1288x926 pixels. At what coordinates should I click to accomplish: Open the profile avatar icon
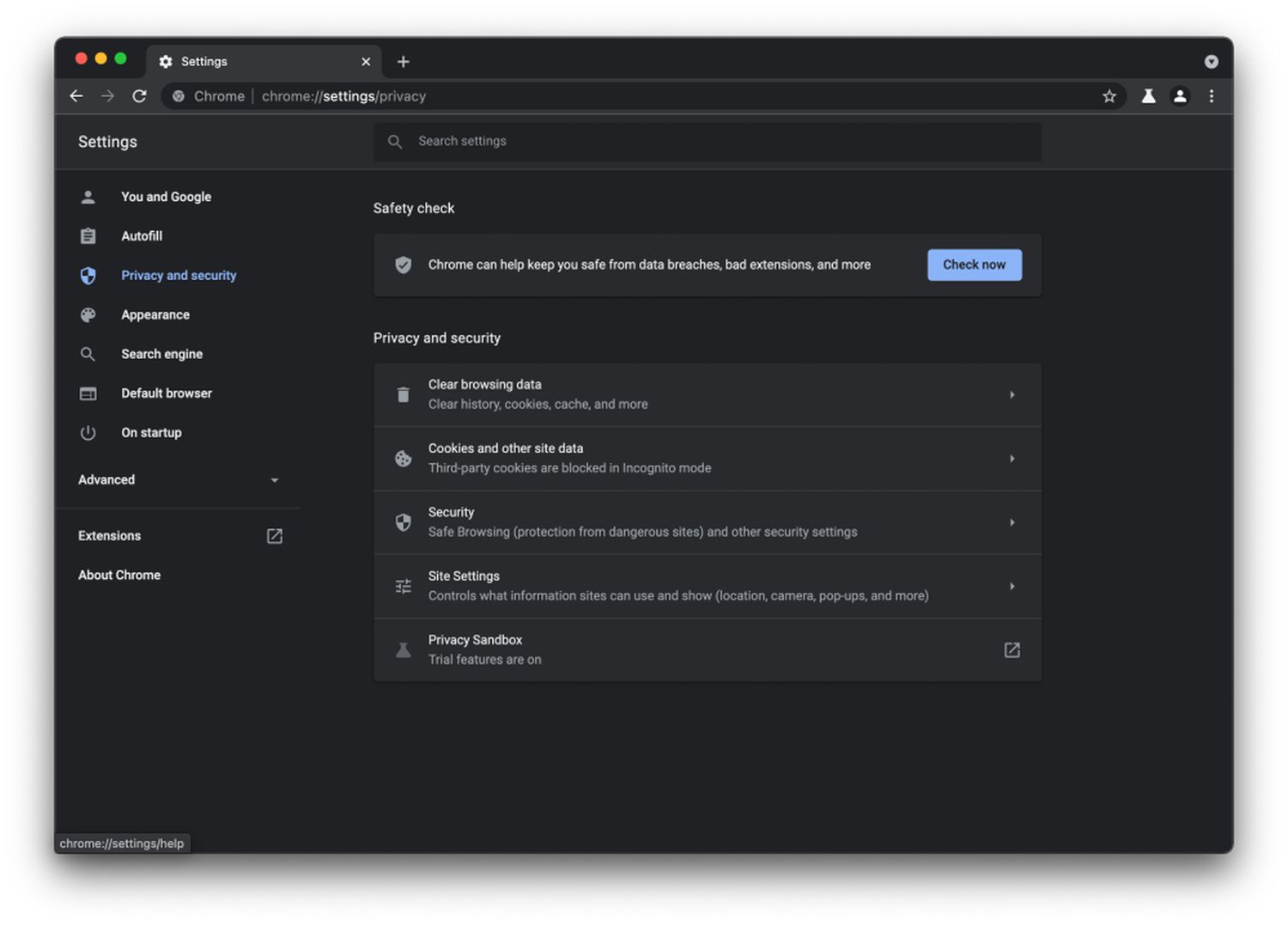point(1180,96)
